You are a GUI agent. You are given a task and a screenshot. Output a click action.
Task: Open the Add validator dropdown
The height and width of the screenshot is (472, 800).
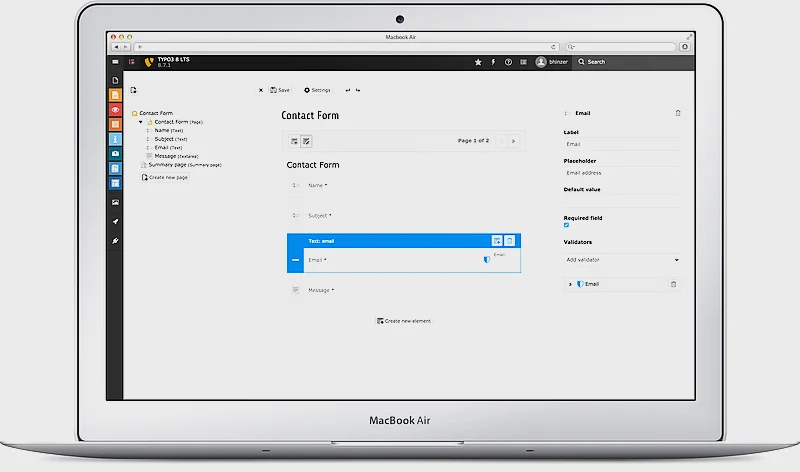pyautogui.click(x=621, y=260)
